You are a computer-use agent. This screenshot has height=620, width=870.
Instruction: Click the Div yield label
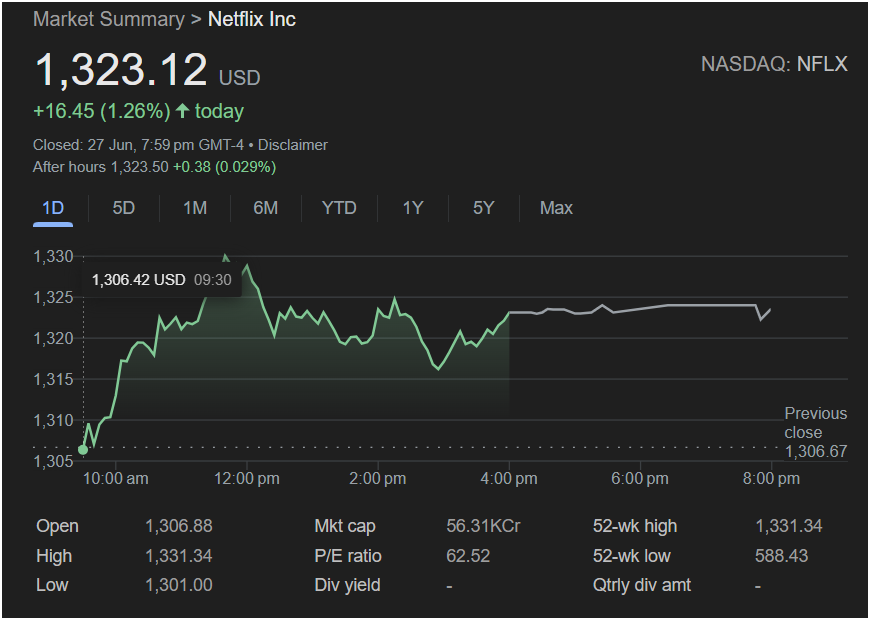pyautogui.click(x=347, y=585)
